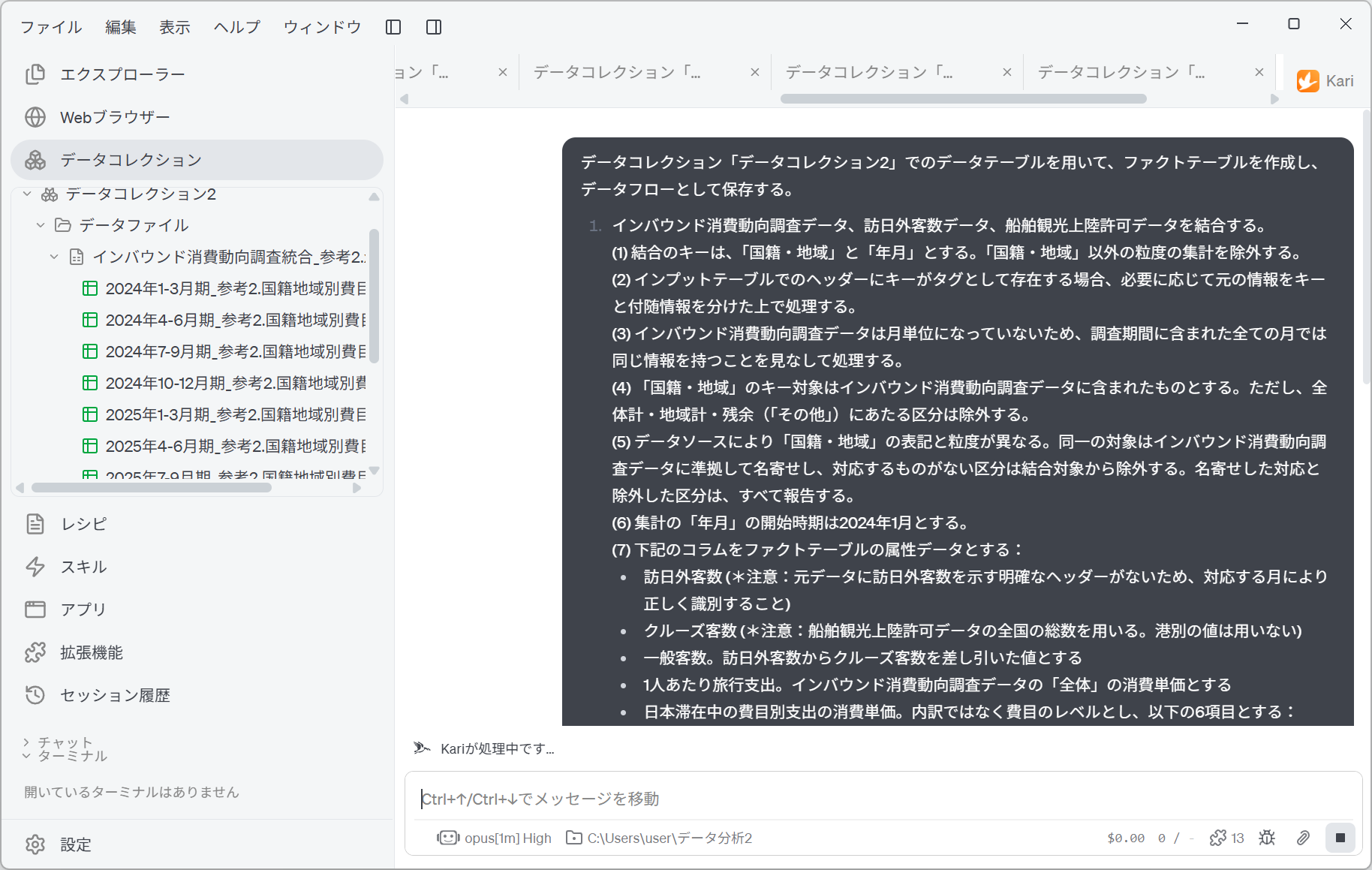Click the opus[1m] High model selector
Viewport: 1372px width, 870px height.
click(x=495, y=838)
